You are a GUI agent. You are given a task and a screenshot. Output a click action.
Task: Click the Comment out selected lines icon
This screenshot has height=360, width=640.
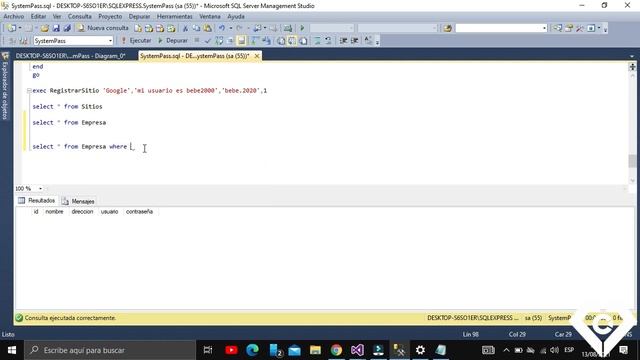[317, 41]
